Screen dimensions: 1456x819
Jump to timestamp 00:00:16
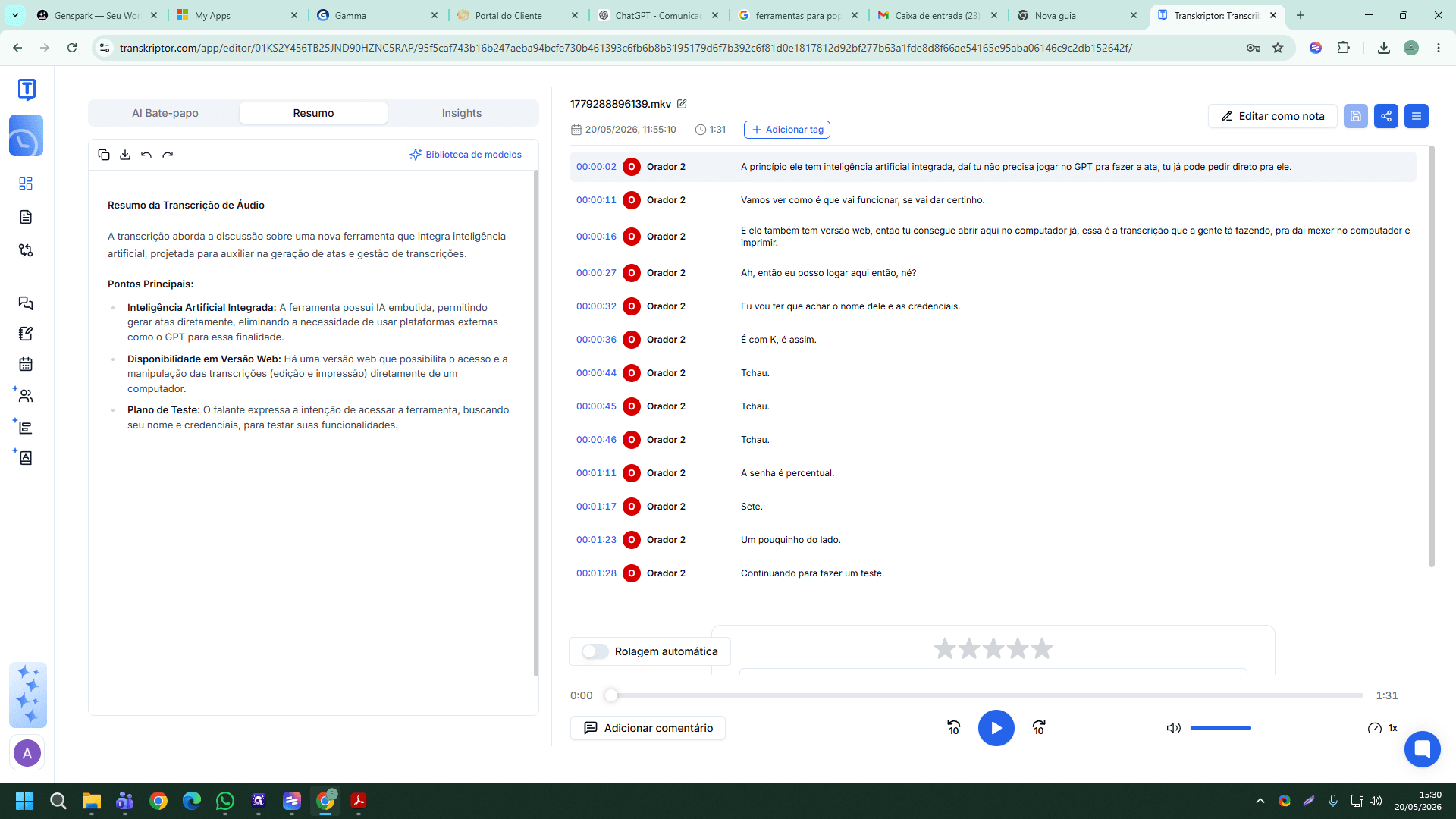596,237
